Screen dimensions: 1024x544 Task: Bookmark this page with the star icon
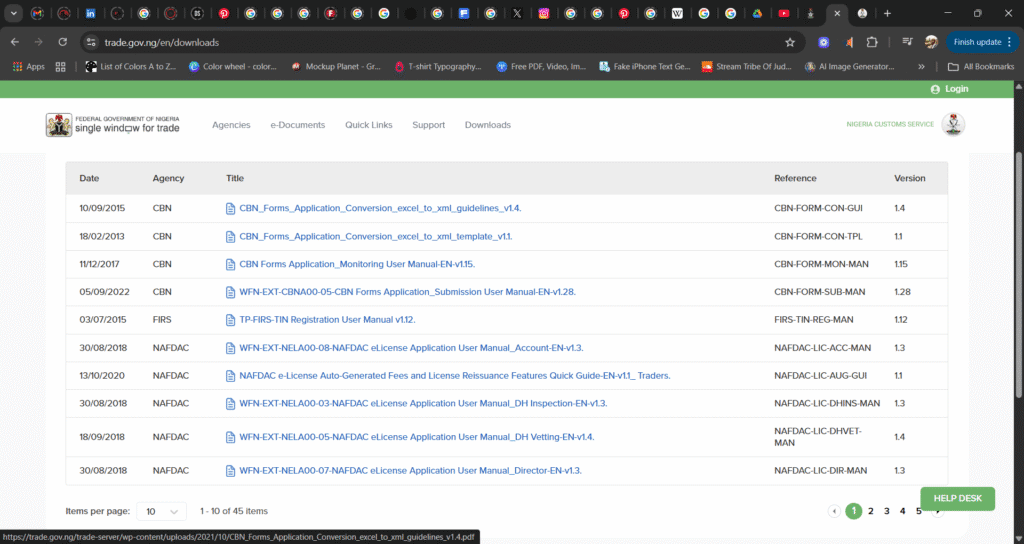point(790,42)
